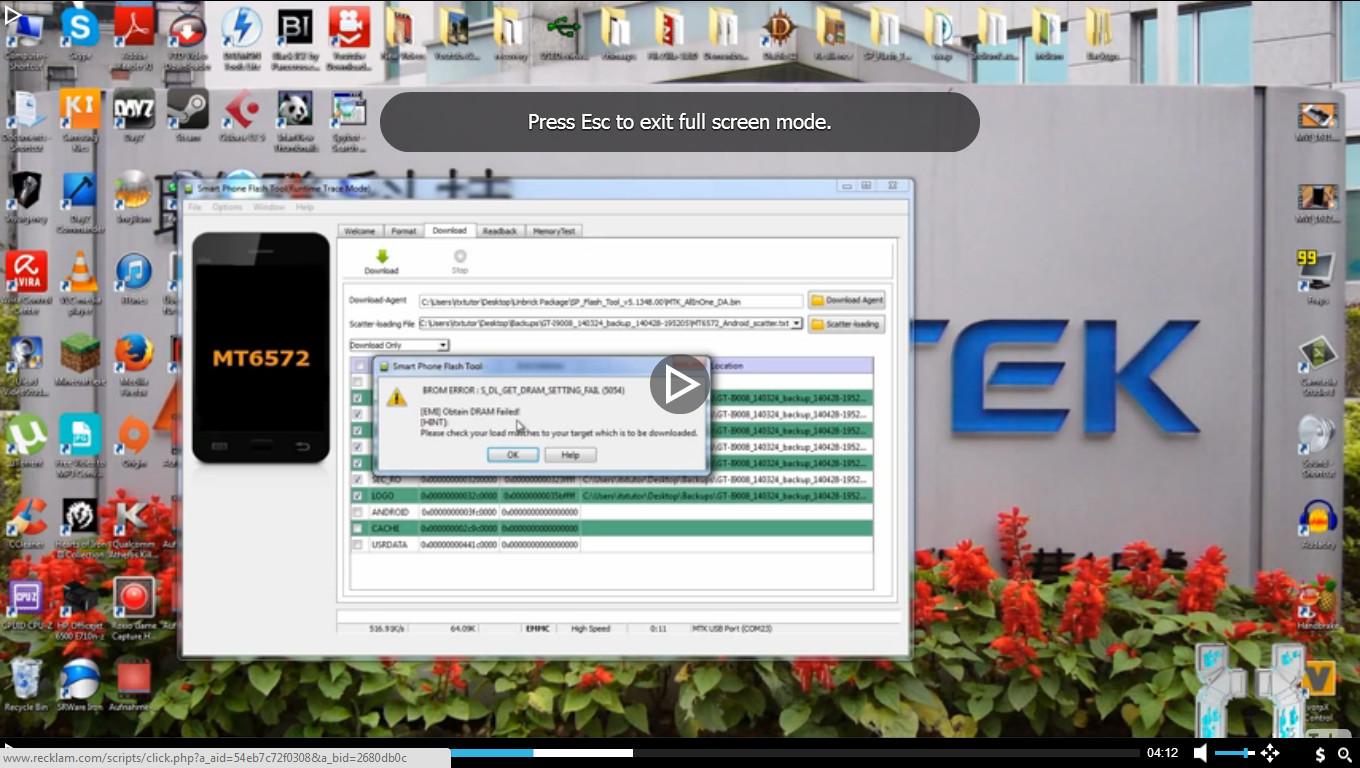The height and width of the screenshot is (768, 1360).
Task: Play the video with the center play button
Action: 680,384
